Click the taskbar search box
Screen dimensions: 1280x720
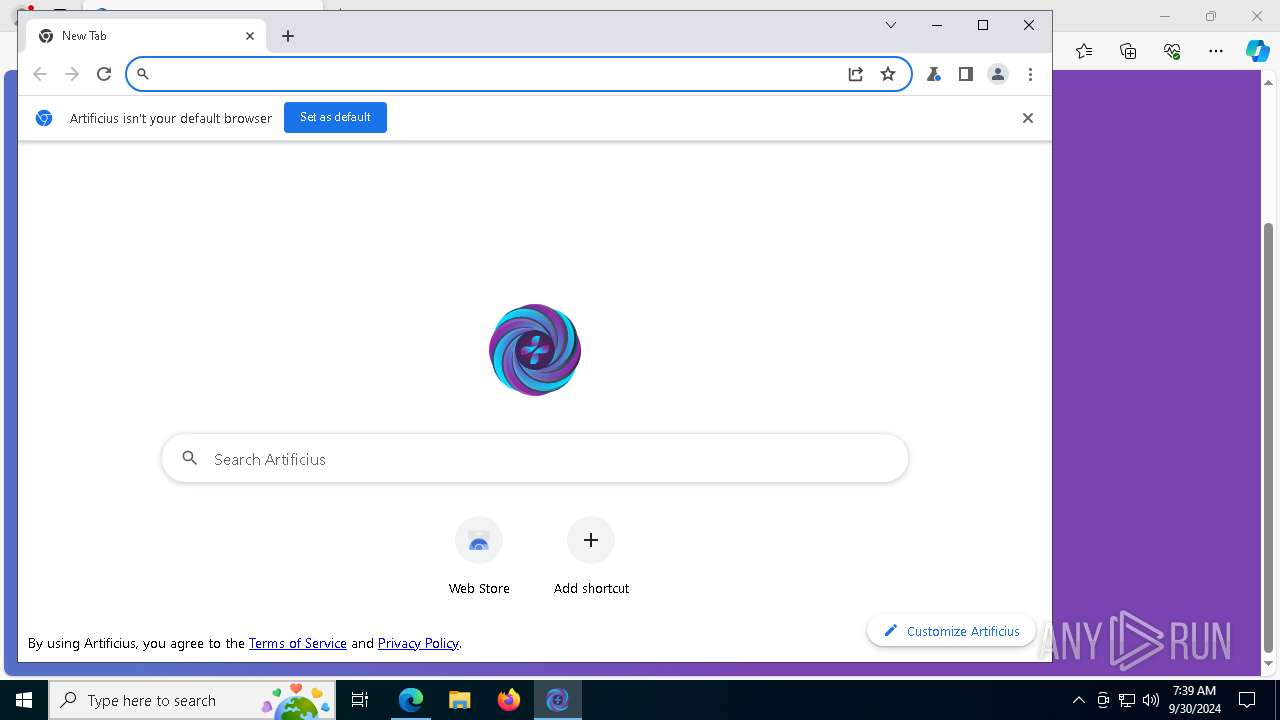(x=193, y=700)
